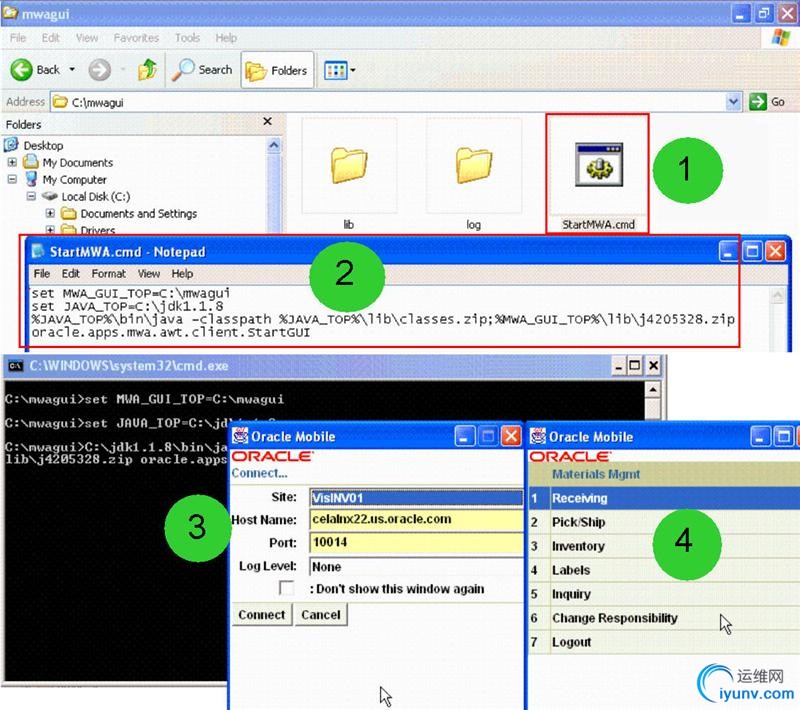Image resolution: width=800 pixels, height=710 pixels.
Task: Click the Host Name field
Action: (x=416, y=520)
